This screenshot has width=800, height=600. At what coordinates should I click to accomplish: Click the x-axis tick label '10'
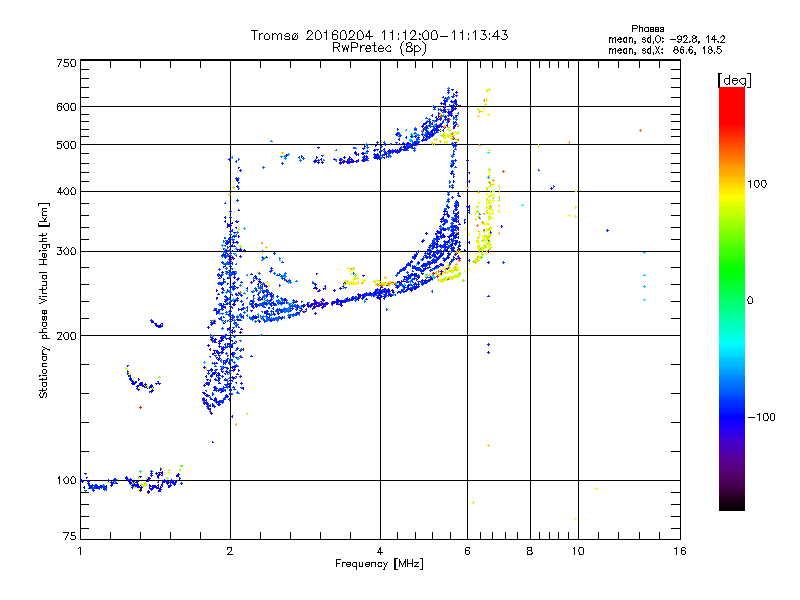click(578, 551)
